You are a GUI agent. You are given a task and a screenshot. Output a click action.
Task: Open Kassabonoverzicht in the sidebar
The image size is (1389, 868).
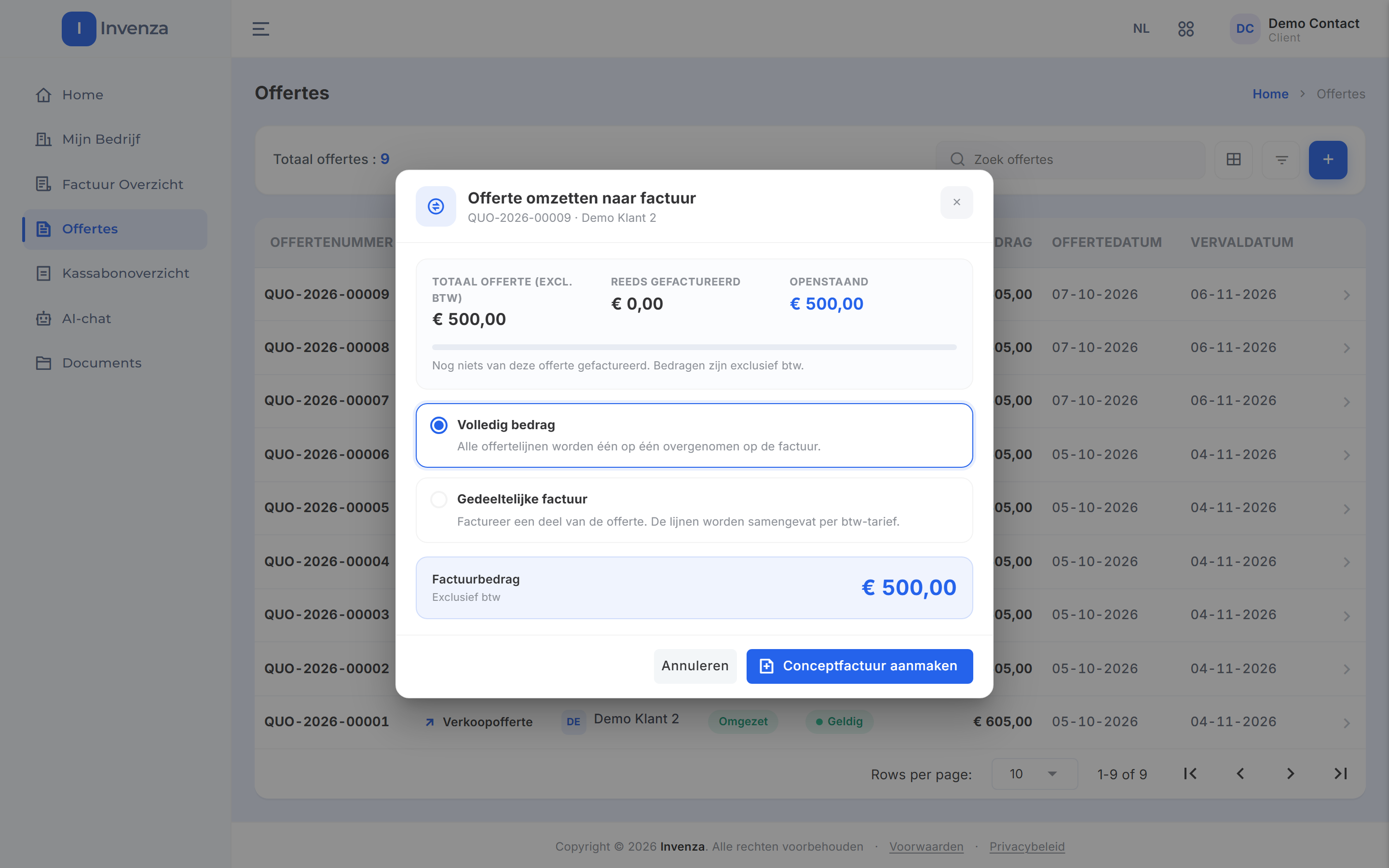(x=115, y=273)
